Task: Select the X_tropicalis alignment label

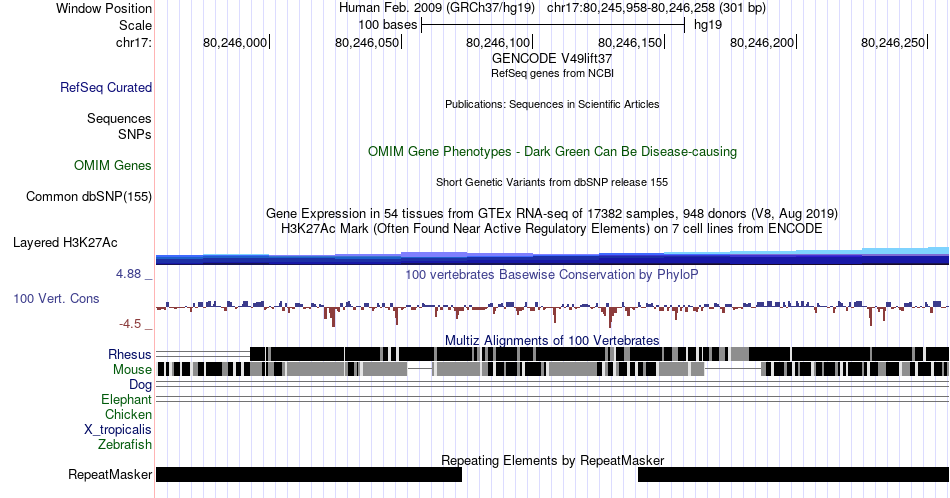Action: 118,430
